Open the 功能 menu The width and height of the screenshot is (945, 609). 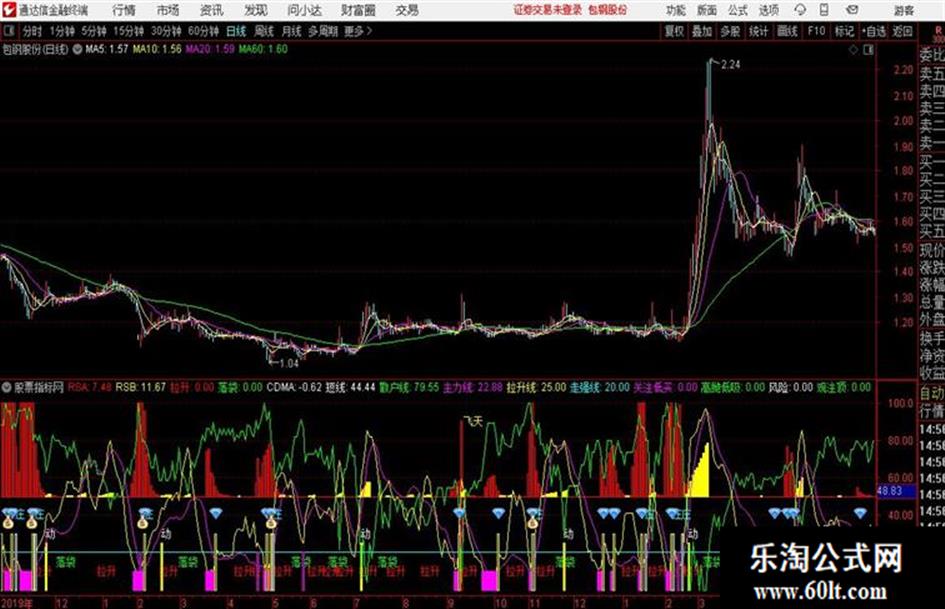click(x=676, y=10)
